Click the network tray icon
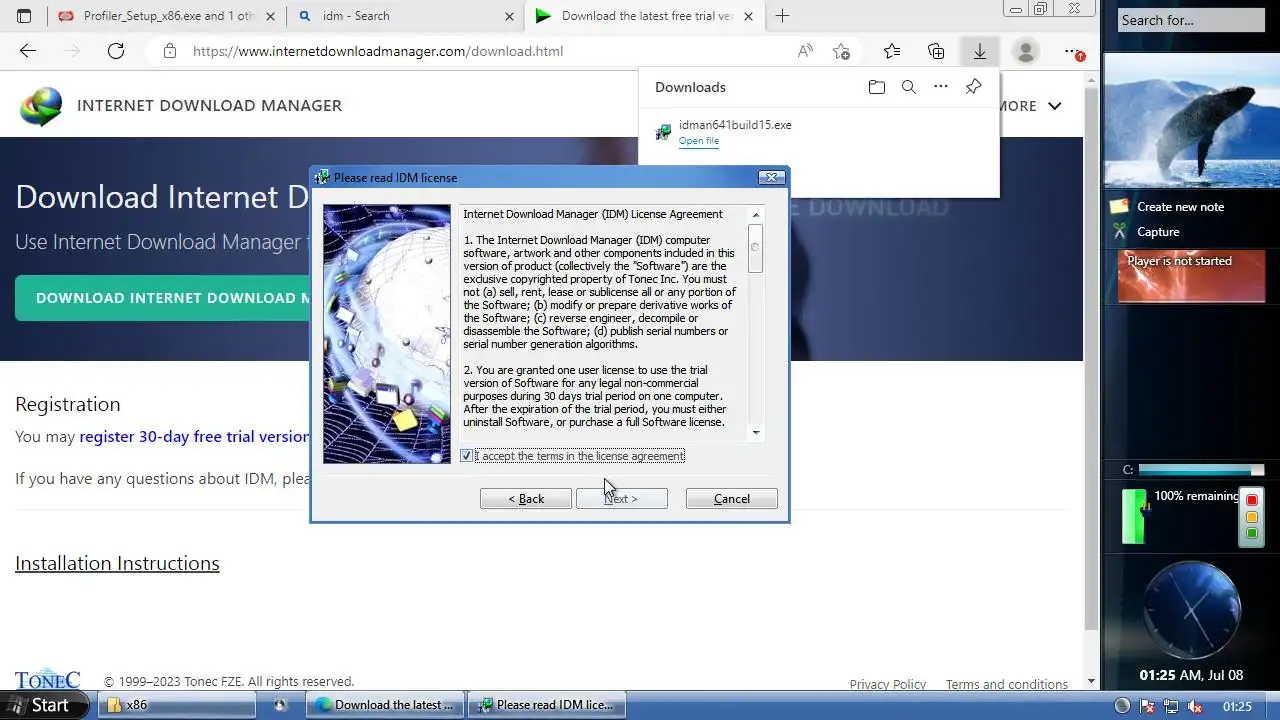This screenshot has height=720, width=1280. (1171, 706)
